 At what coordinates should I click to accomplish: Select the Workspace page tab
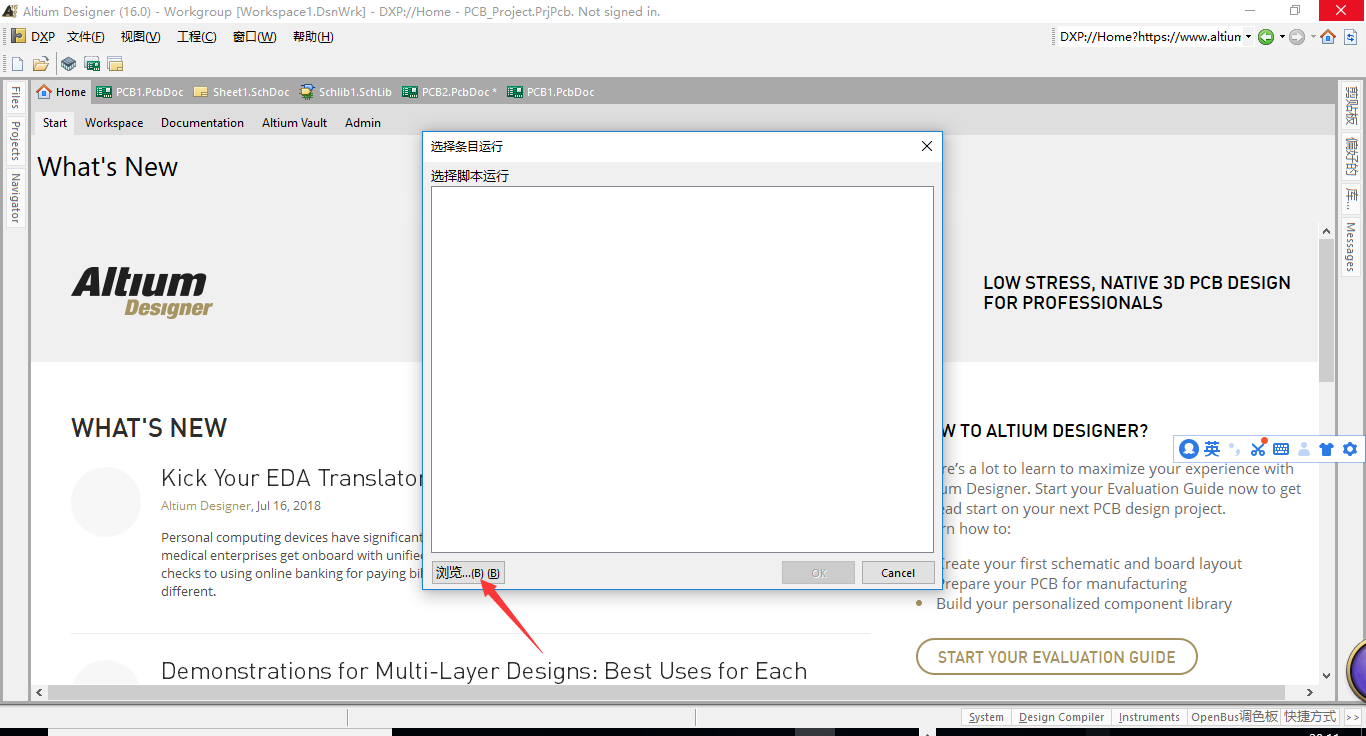[114, 123]
